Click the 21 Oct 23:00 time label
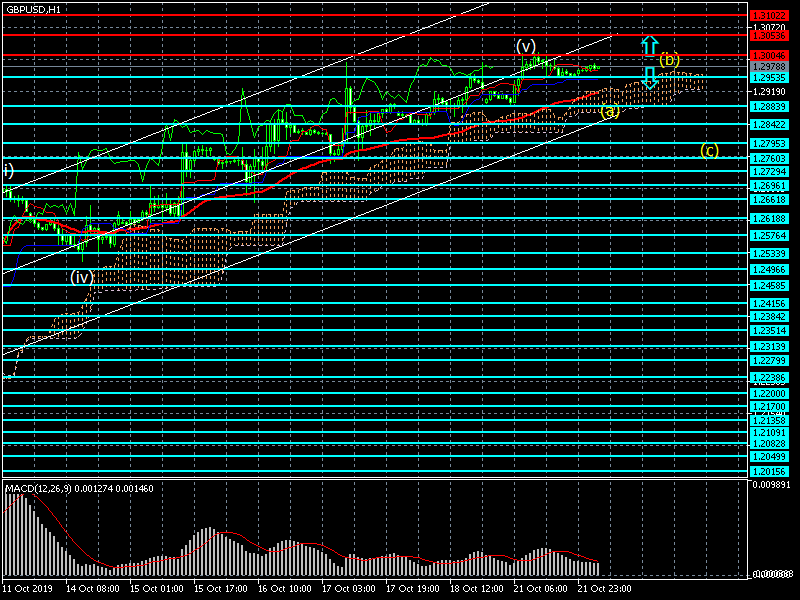Image resolution: width=800 pixels, height=600 pixels. point(603,589)
